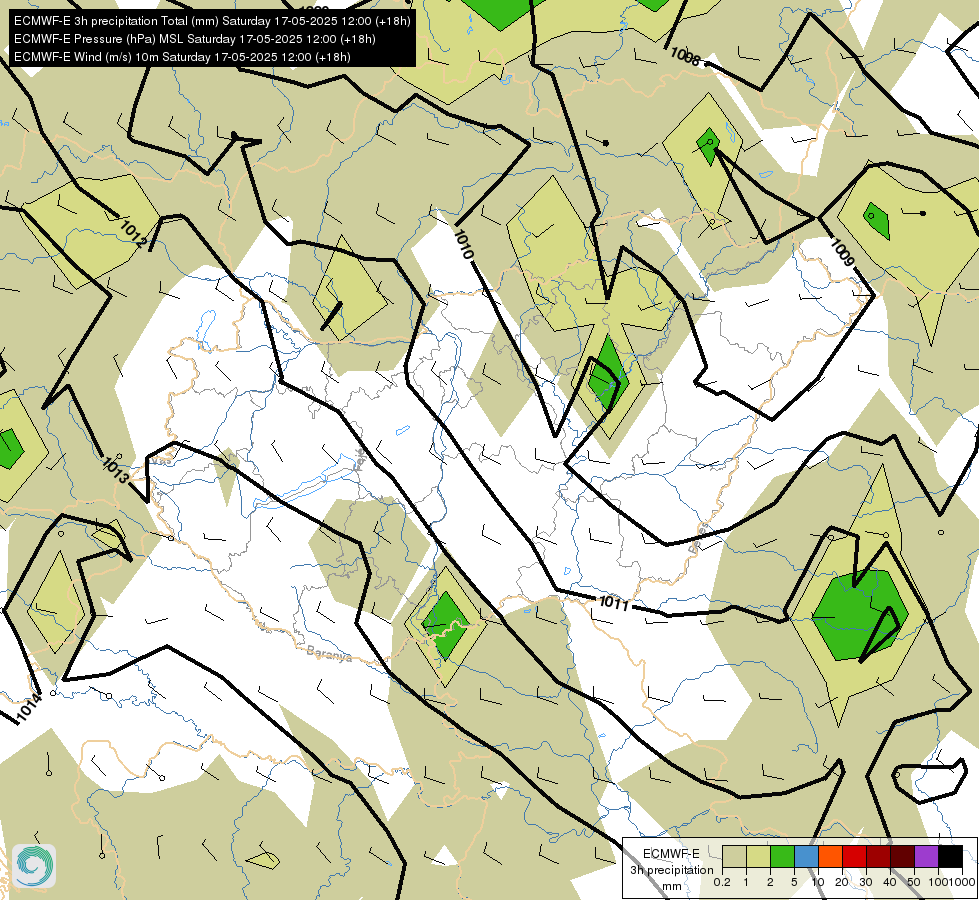Click the 1012 isobar label
The image size is (979, 900).
tap(133, 235)
